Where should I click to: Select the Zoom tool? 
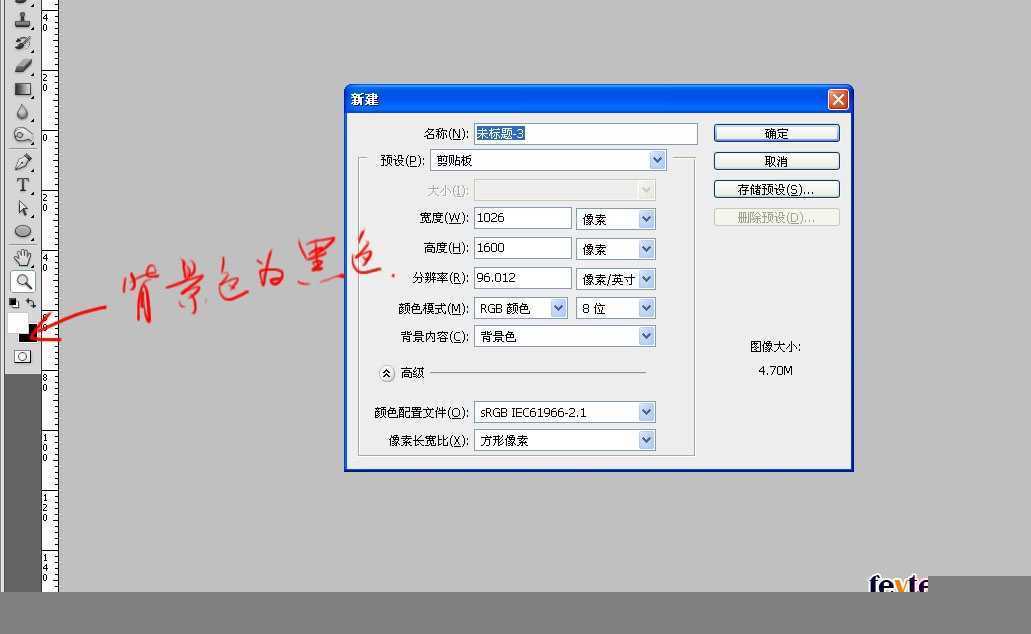click(22, 281)
